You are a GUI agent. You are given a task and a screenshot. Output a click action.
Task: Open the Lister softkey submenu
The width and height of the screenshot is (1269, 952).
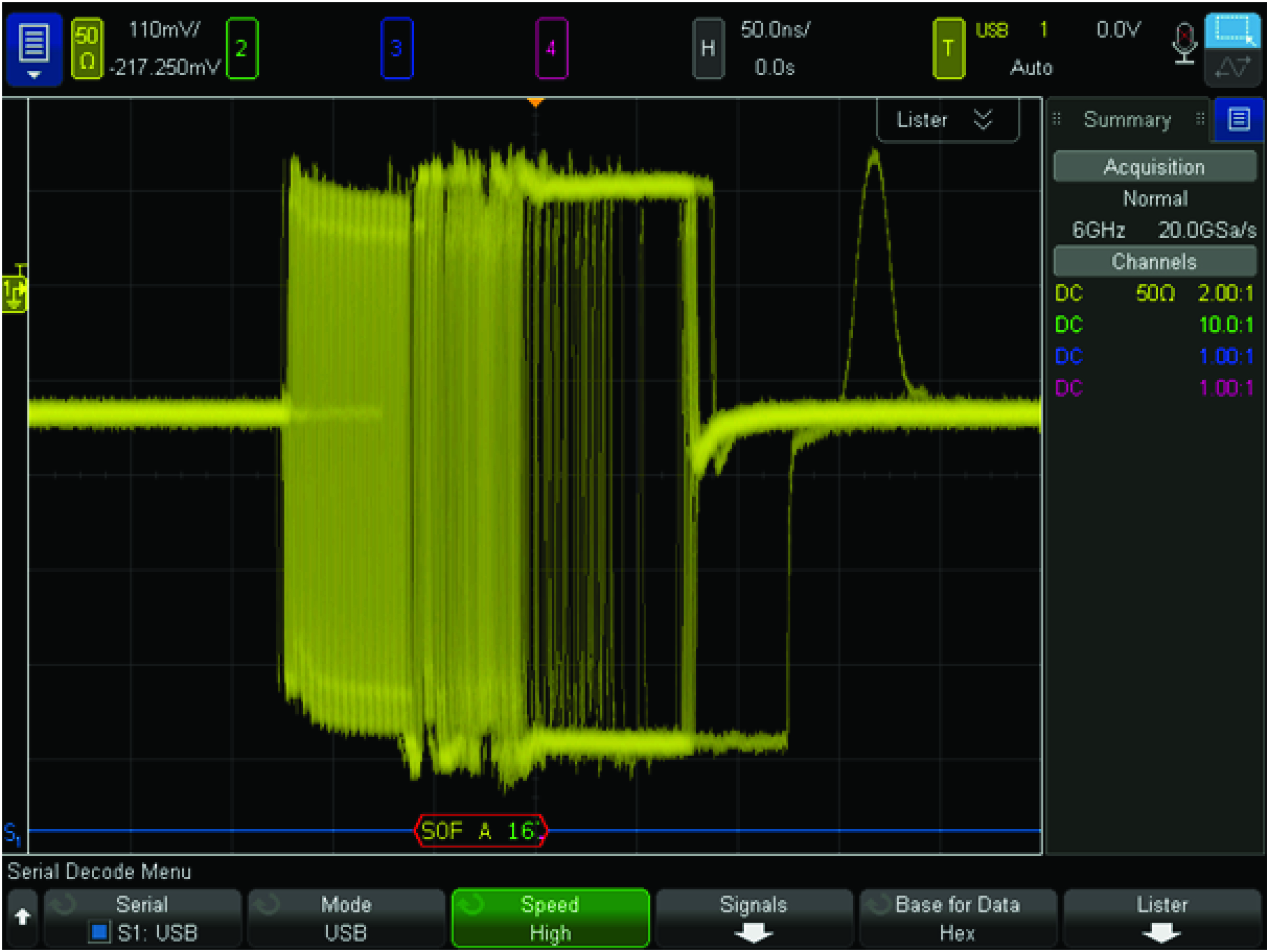coord(1162,918)
